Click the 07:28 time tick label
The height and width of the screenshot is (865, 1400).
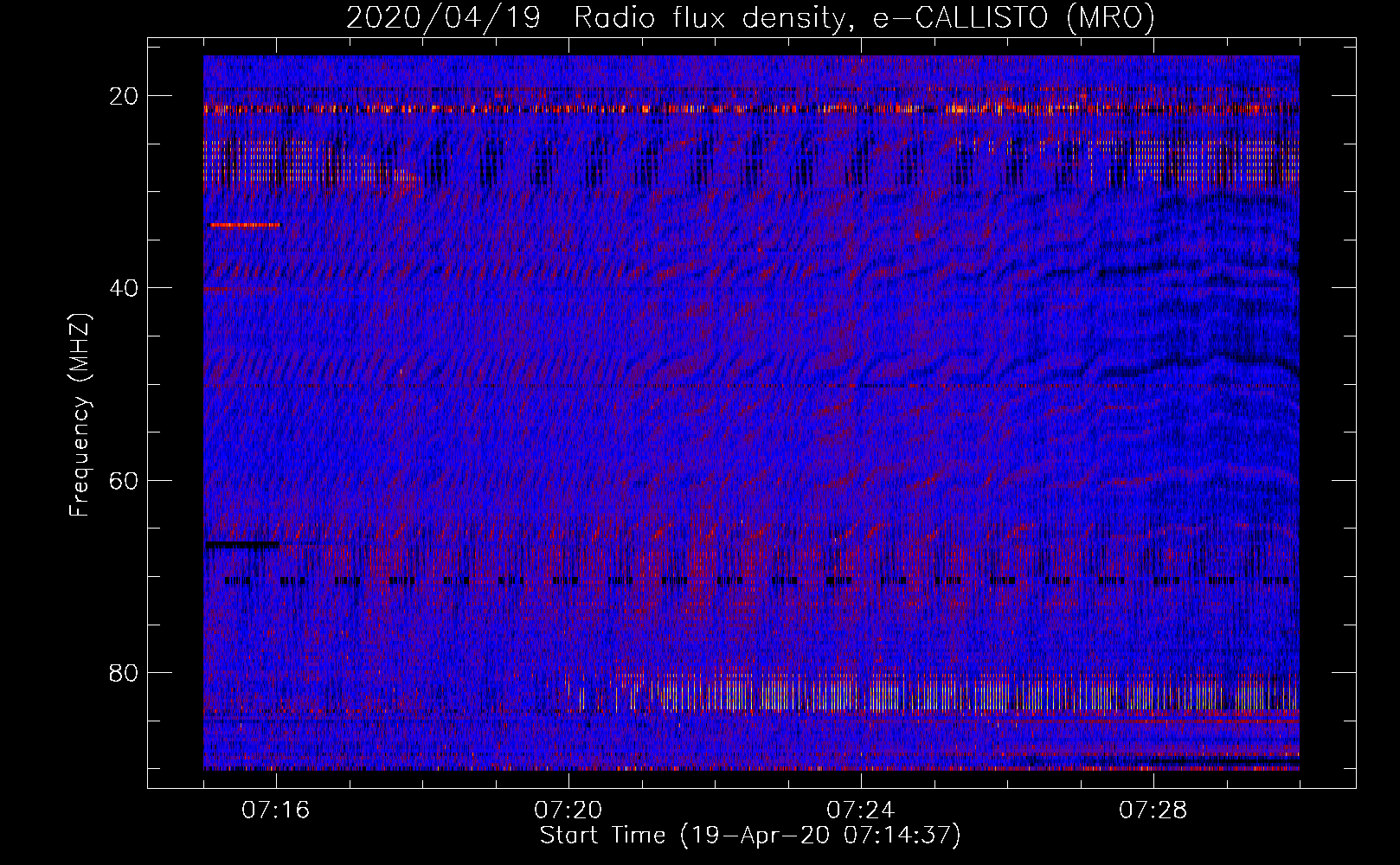click(1153, 811)
